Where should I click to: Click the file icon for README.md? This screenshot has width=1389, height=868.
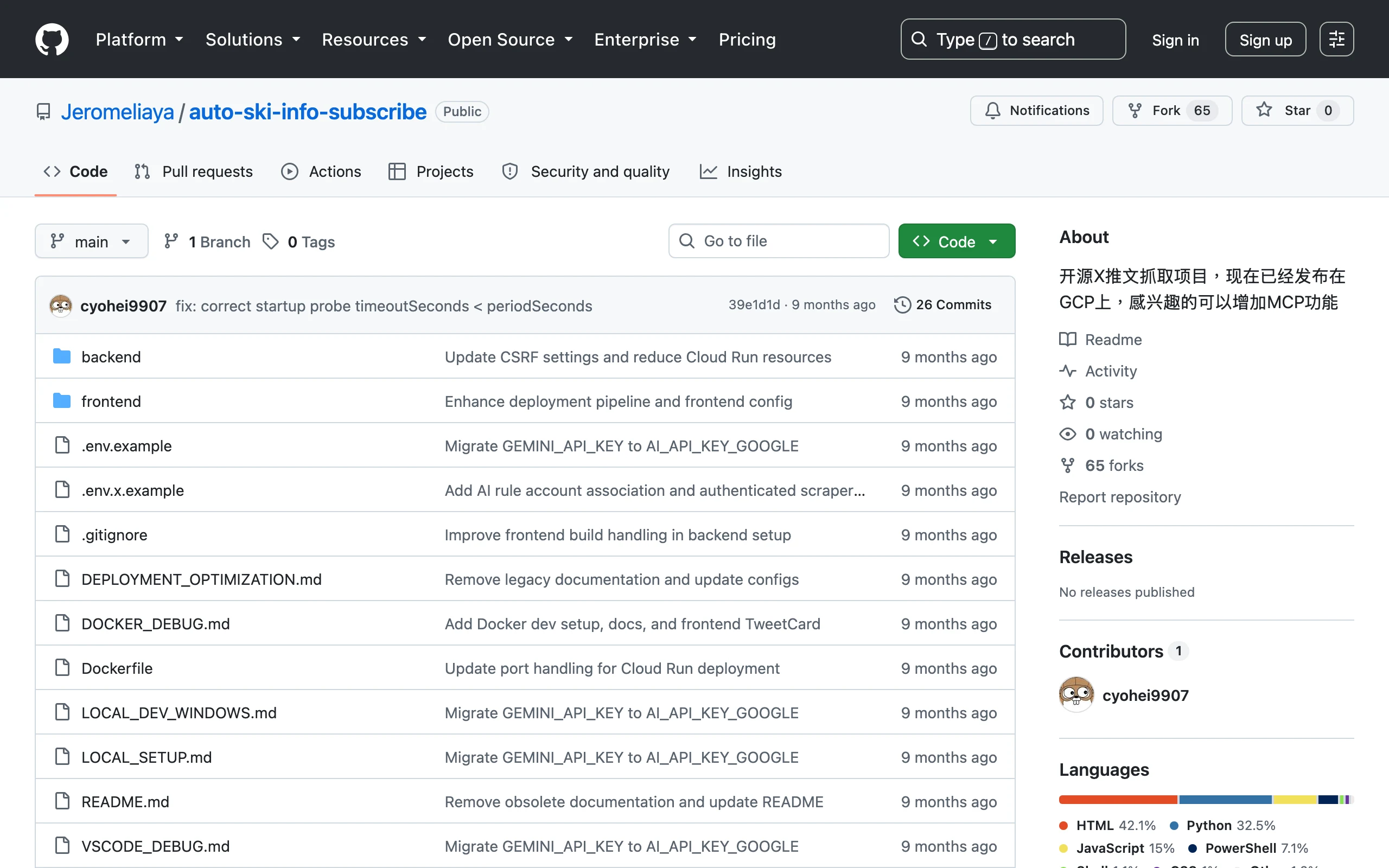(x=62, y=801)
